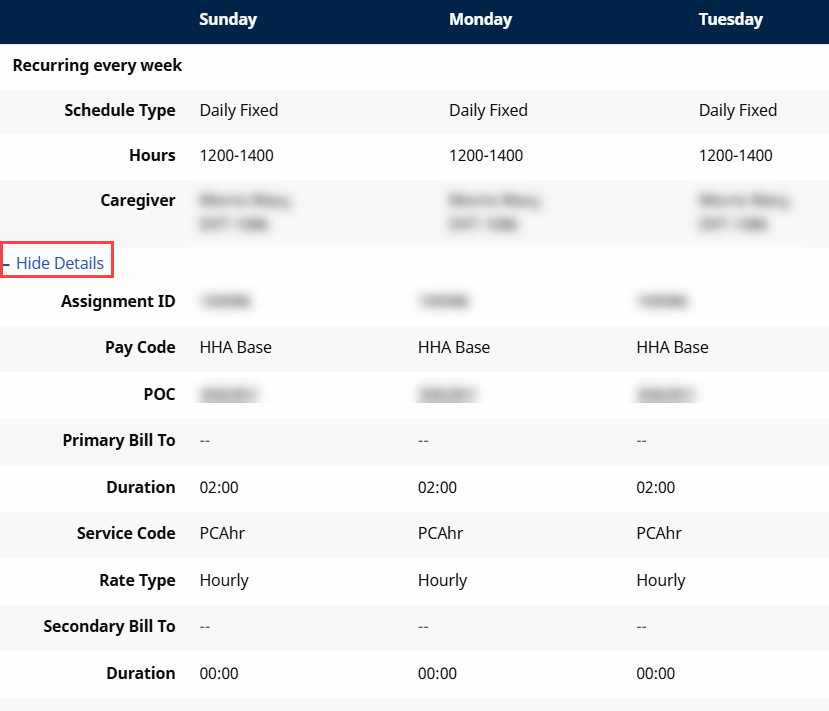Select Monday's HHA Base pay code
Viewport: 829px width, 711px height.
tap(454, 347)
